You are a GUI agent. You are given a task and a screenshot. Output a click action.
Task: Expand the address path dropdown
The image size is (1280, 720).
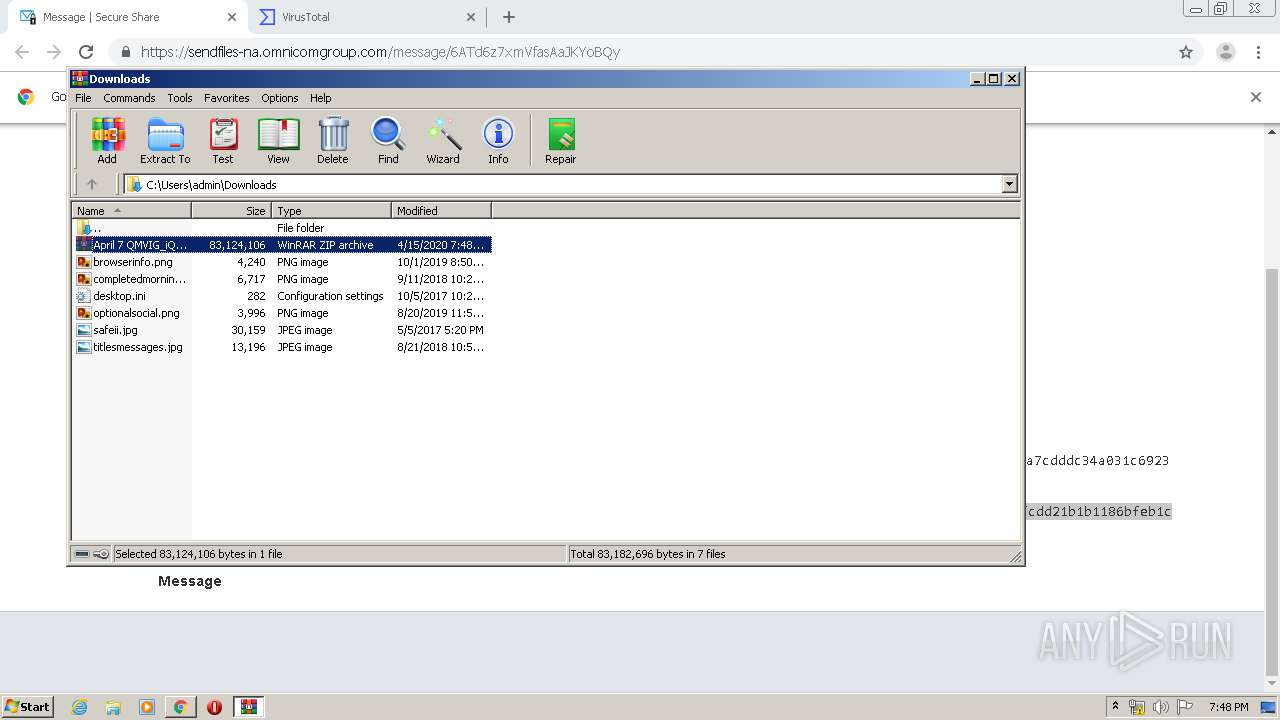(1009, 184)
